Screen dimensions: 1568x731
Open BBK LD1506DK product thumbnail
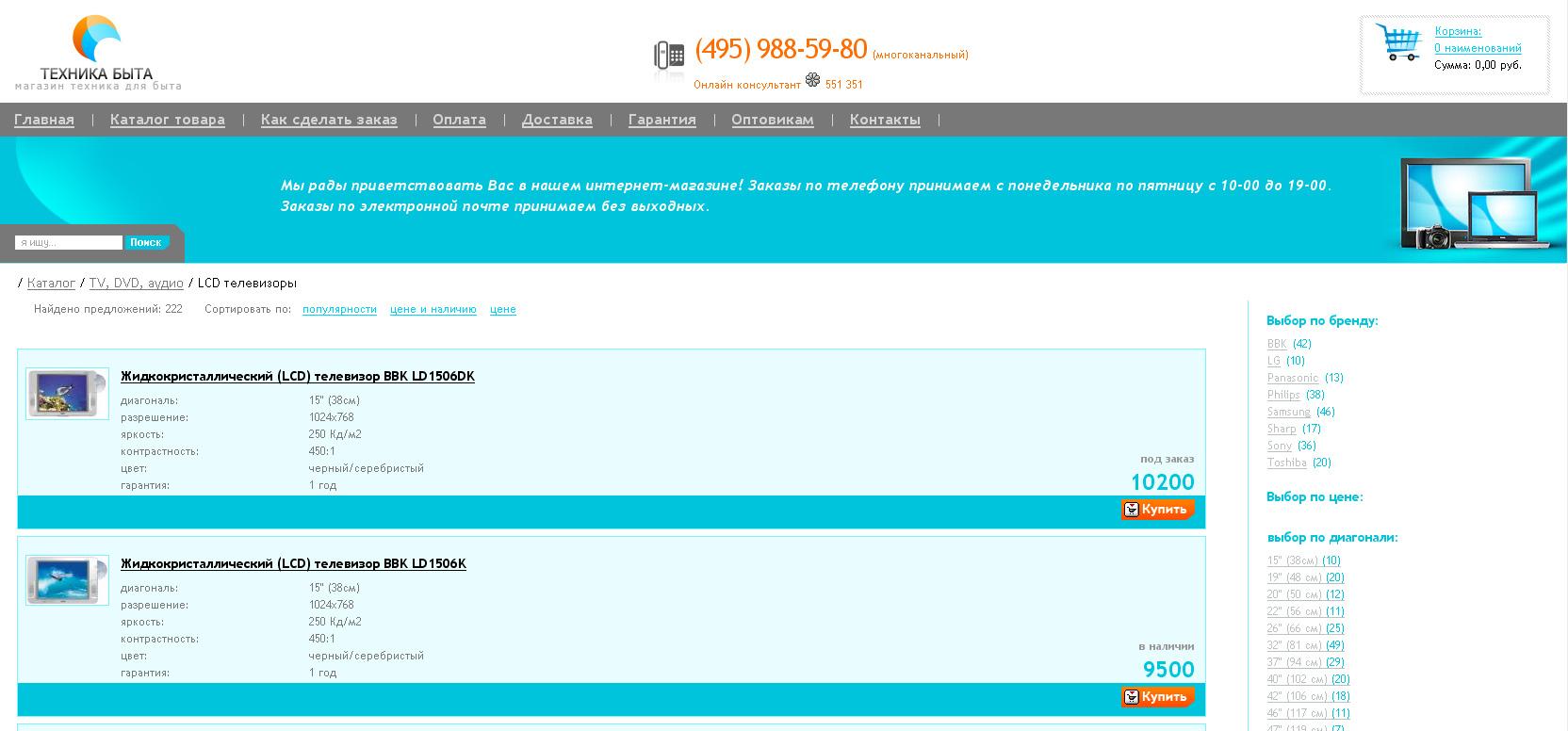[67, 394]
